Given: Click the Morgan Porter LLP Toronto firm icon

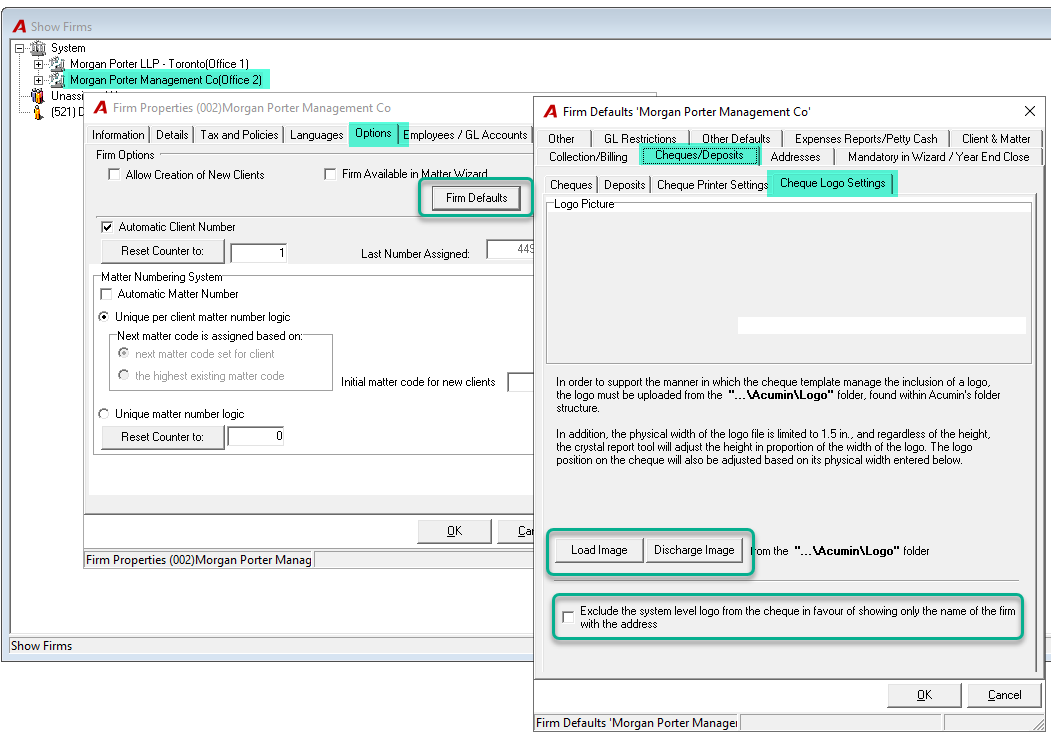Looking at the screenshot, I should (58, 64).
